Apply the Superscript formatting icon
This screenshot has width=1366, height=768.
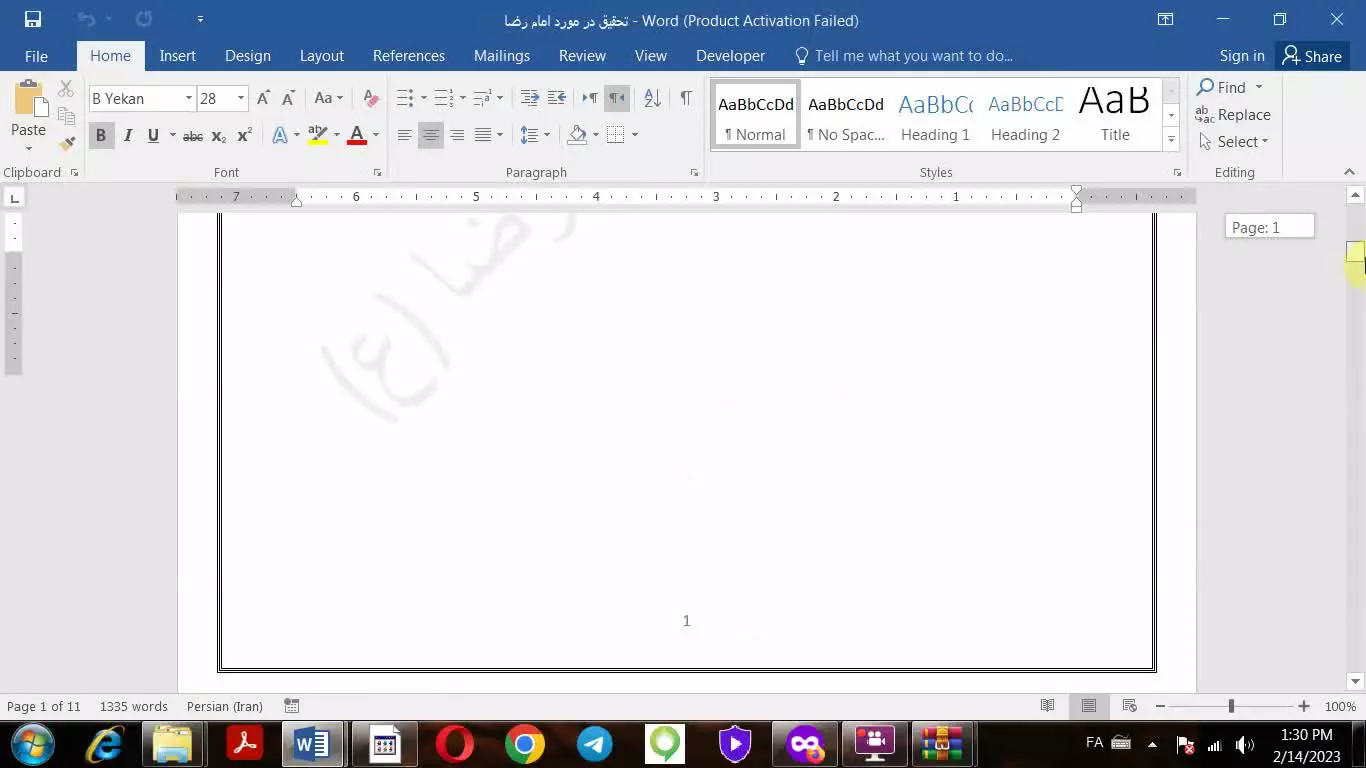coord(244,135)
